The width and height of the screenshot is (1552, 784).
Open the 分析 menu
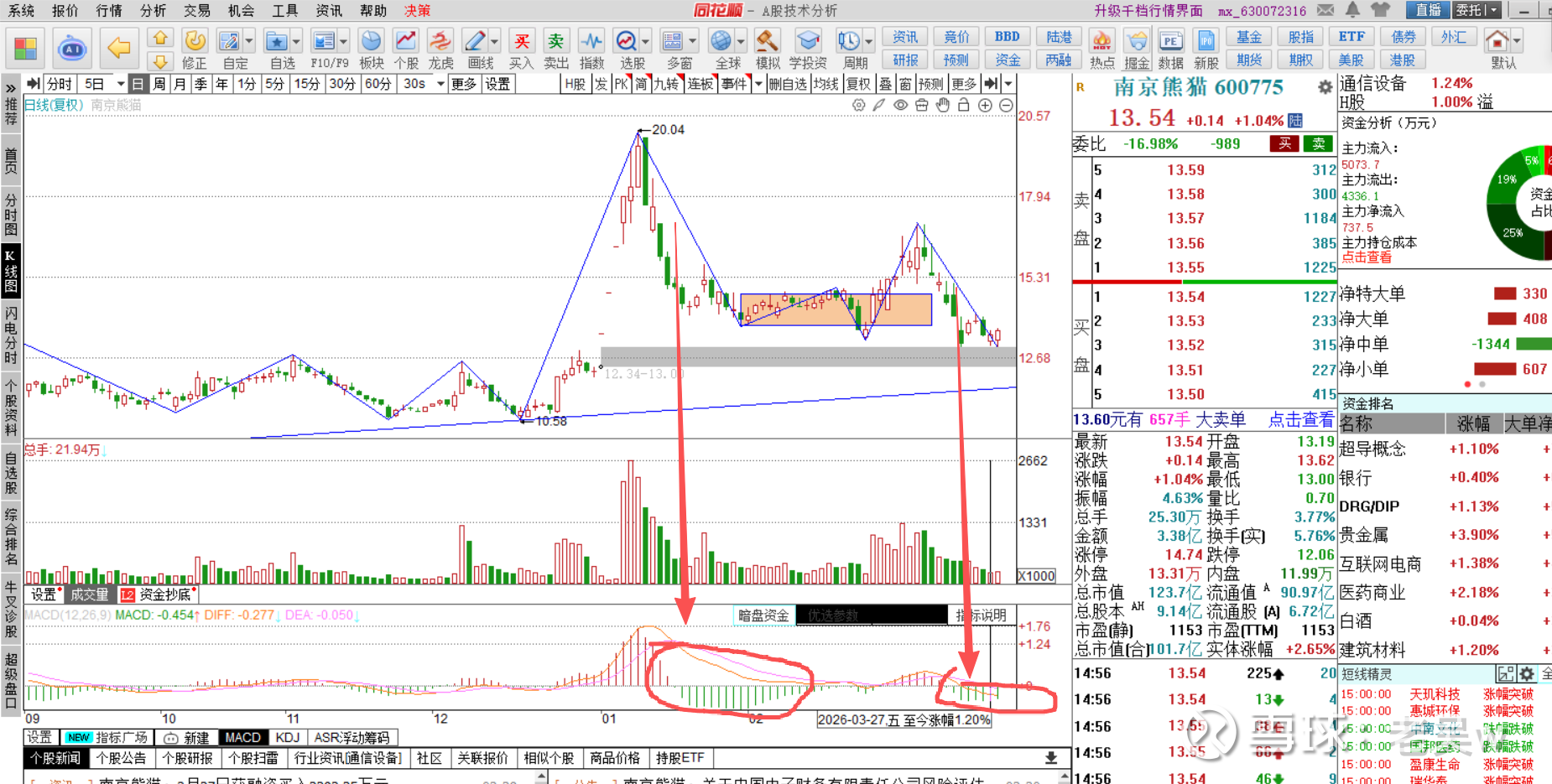click(x=153, y=10)
